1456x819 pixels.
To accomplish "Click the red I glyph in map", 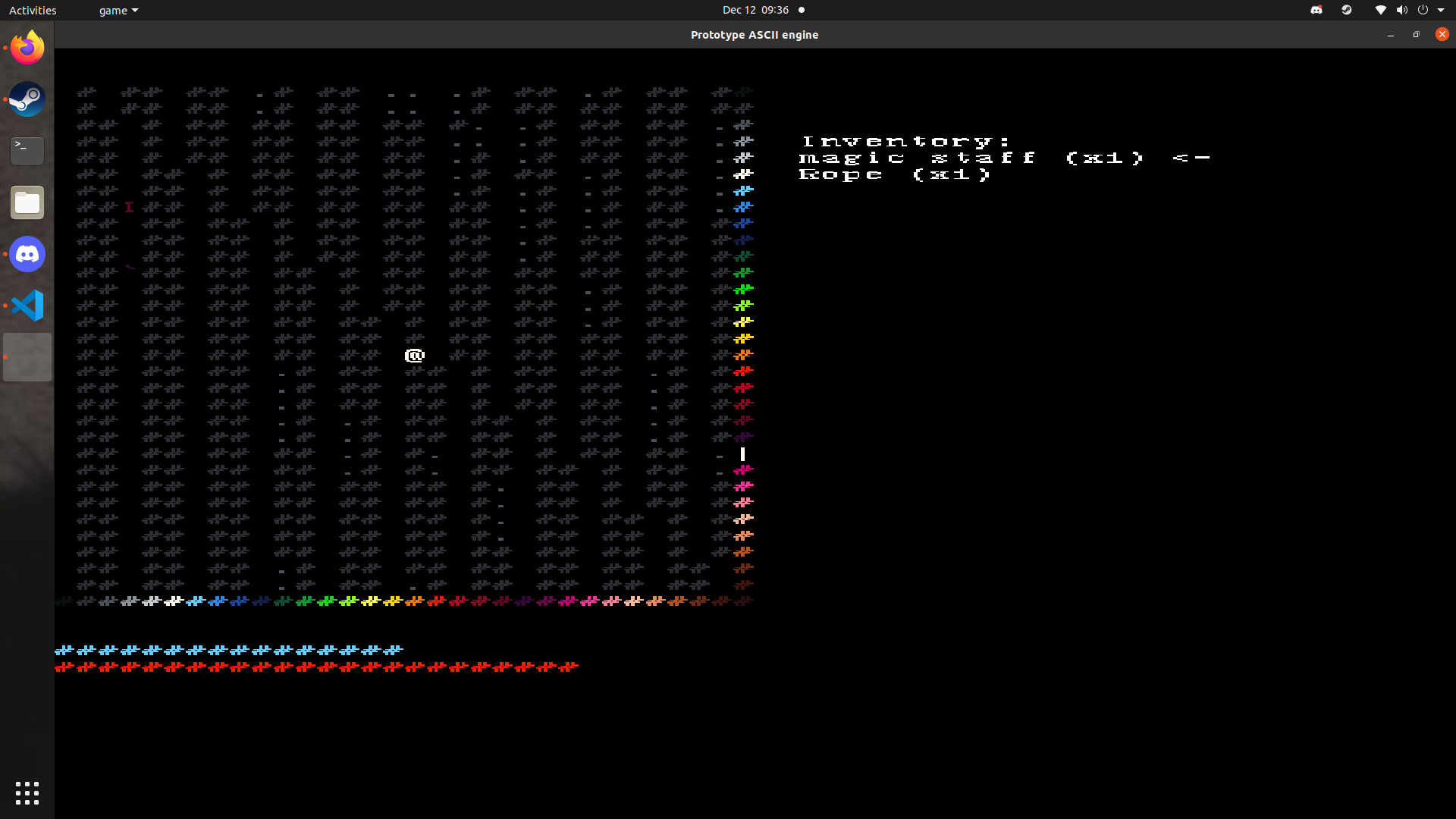I will (x=129, y=207).
